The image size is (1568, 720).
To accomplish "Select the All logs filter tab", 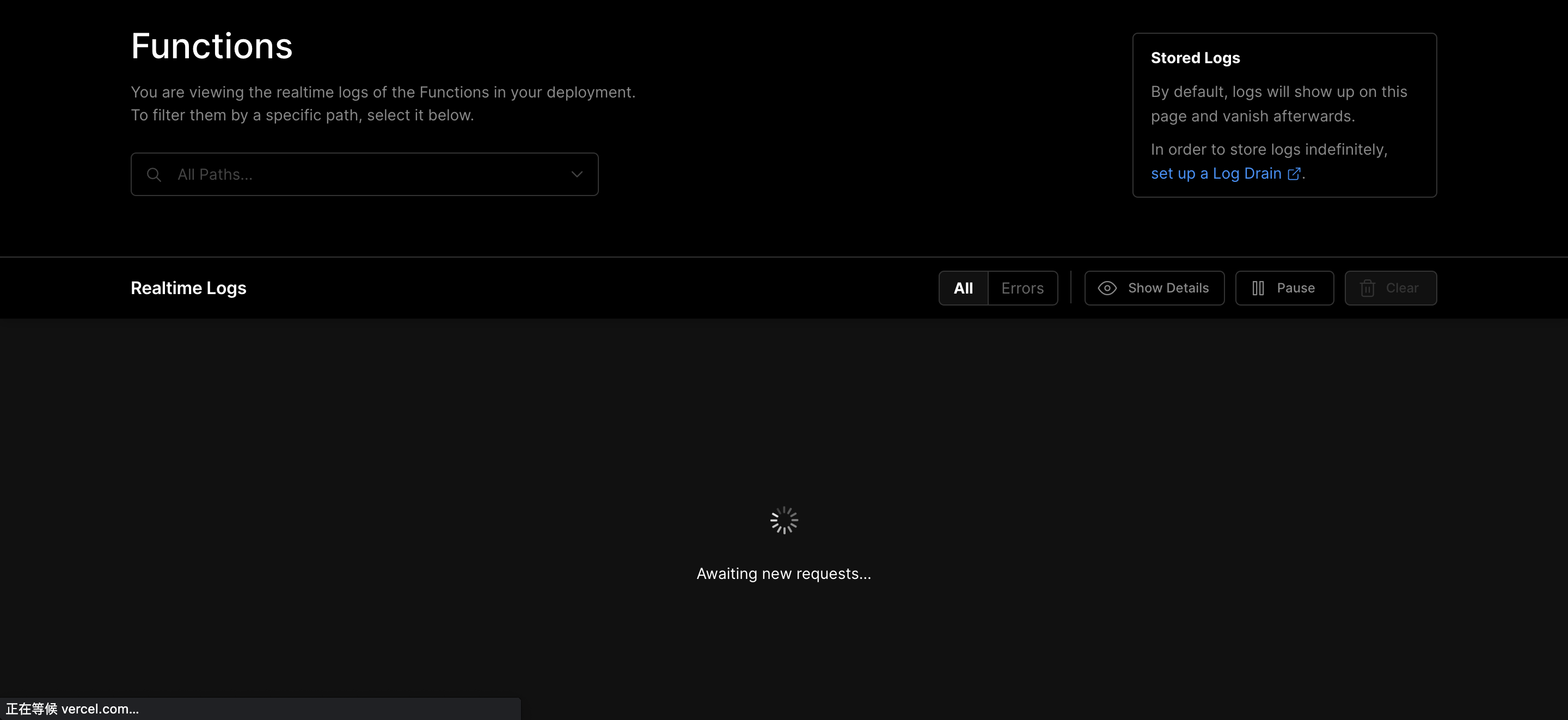I will [963, 288].
